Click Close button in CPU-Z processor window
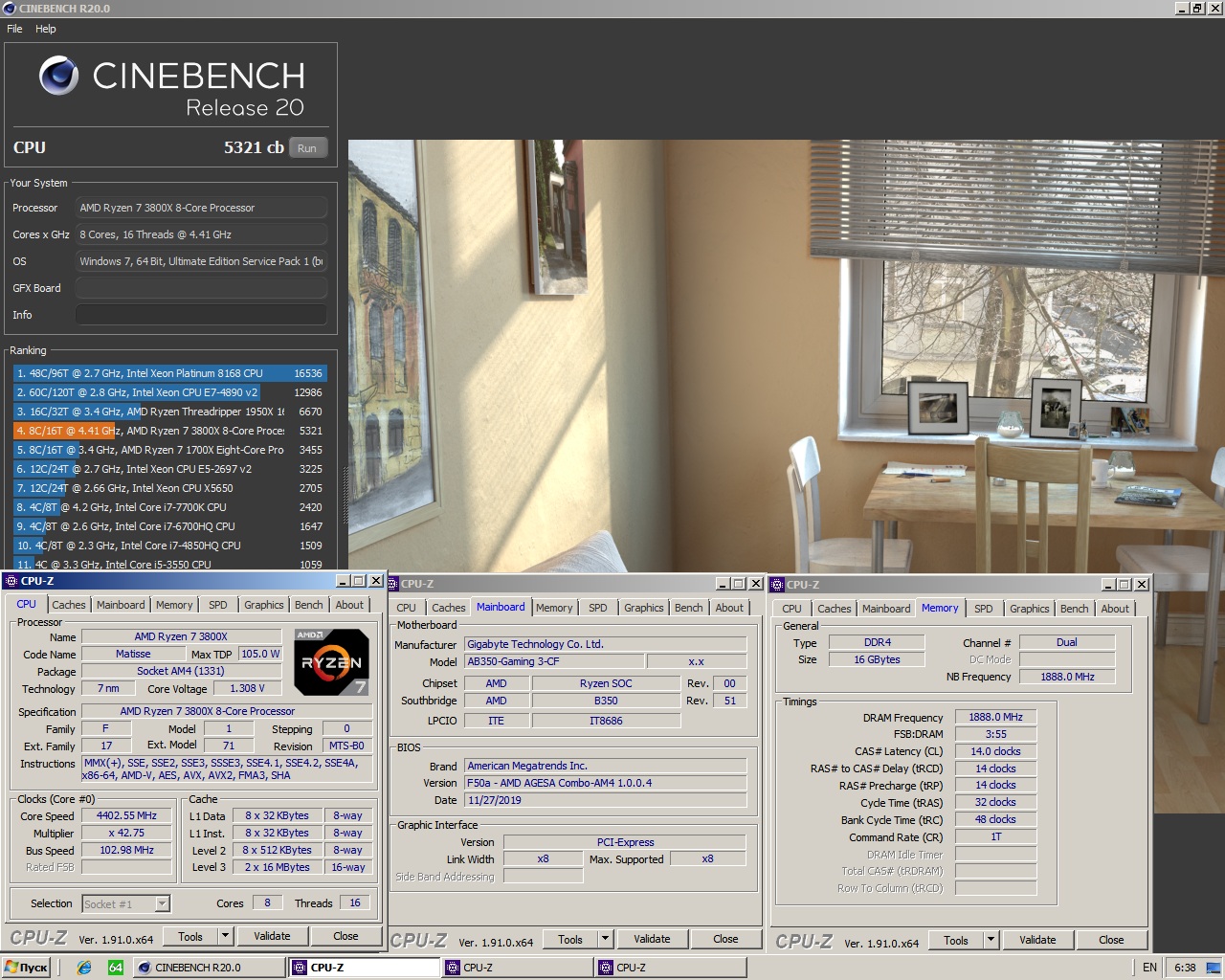1225x980 pixels. (x=346, y=937)
